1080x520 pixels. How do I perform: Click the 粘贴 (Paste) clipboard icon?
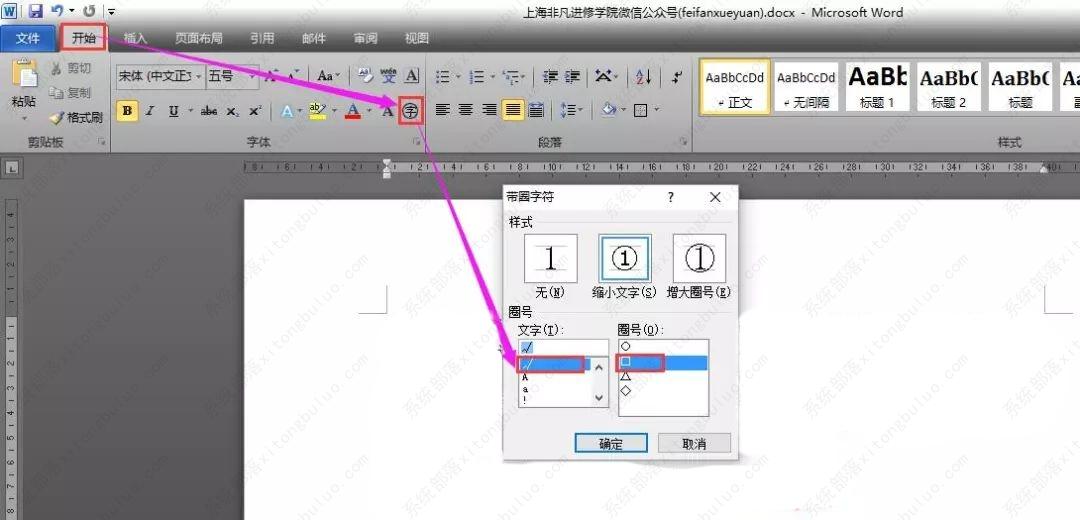point(25,74)
